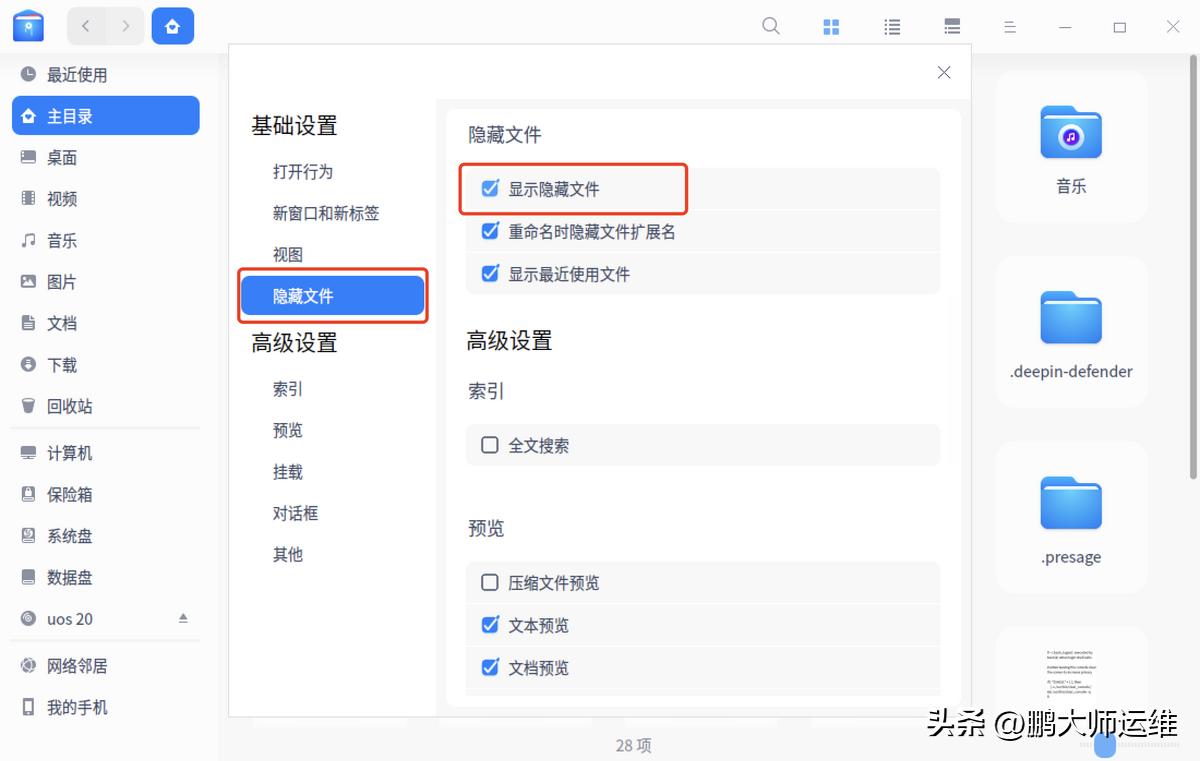This screenshot has height=761, width=1200.
Task: Open the file manager settings menu
Action: pyautogui.click(x=1010, y=27)
